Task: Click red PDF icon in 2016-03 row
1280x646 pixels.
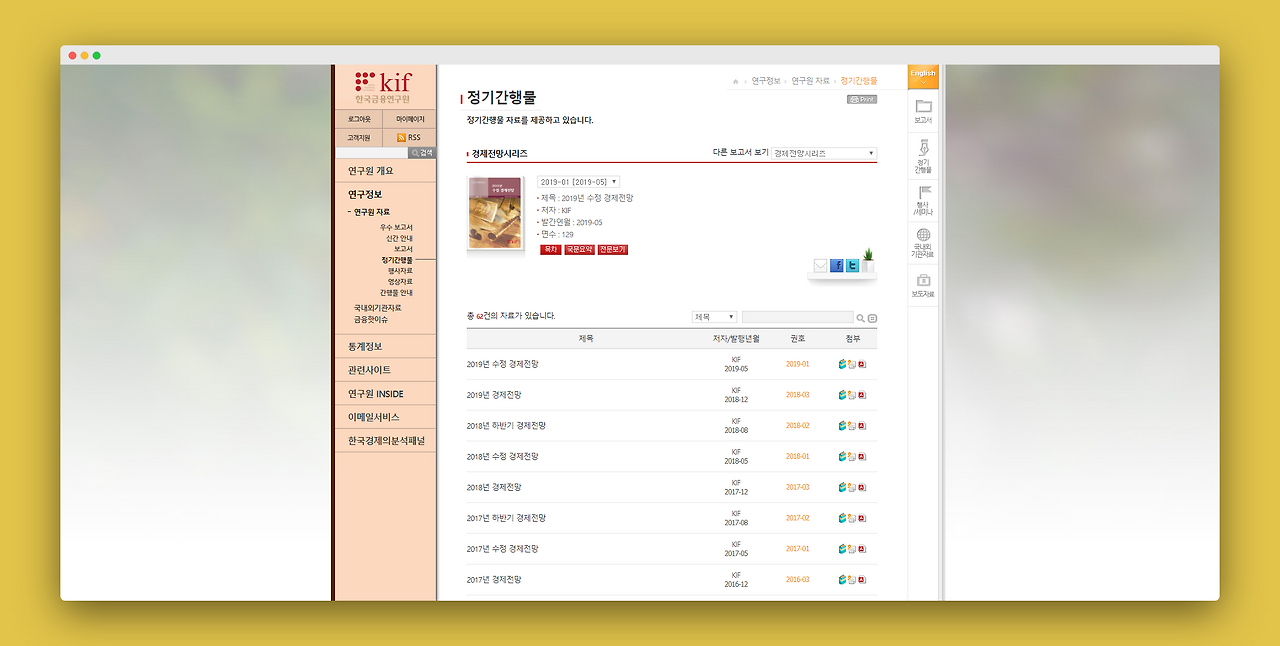Action: [x=862, y=579]
